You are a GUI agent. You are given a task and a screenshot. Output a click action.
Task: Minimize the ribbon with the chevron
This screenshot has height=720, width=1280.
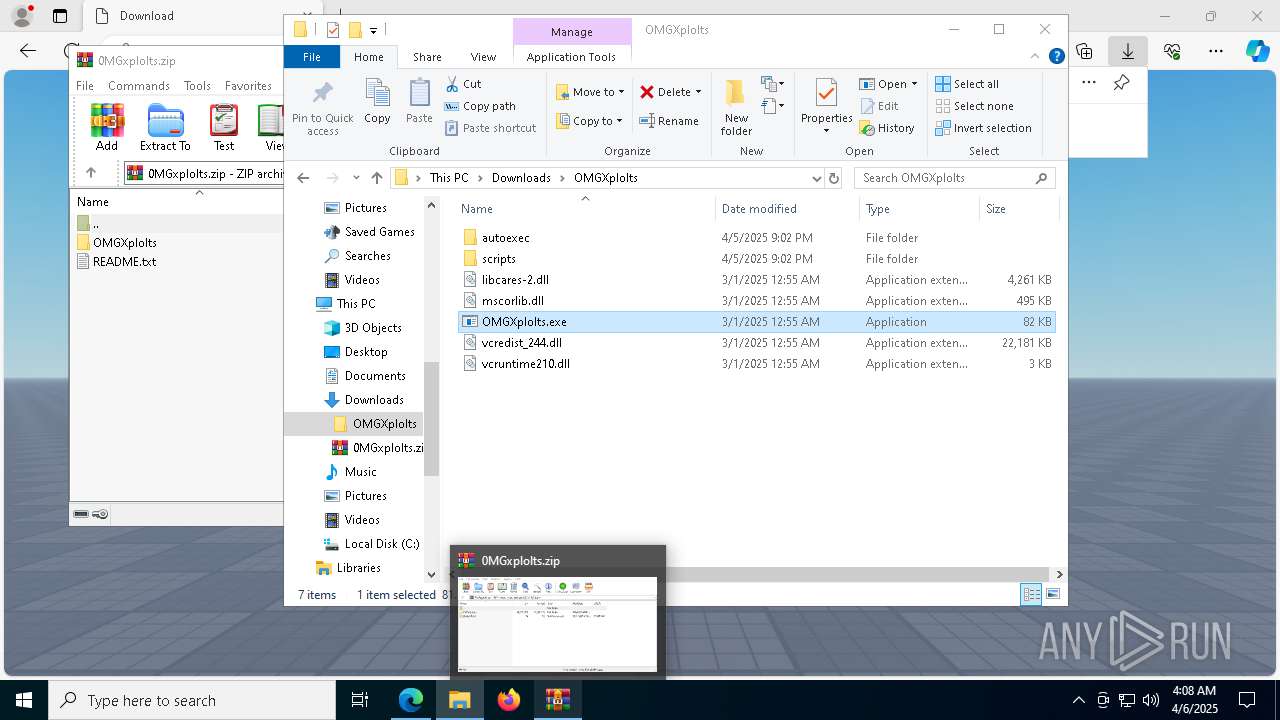click(1037, 57)
